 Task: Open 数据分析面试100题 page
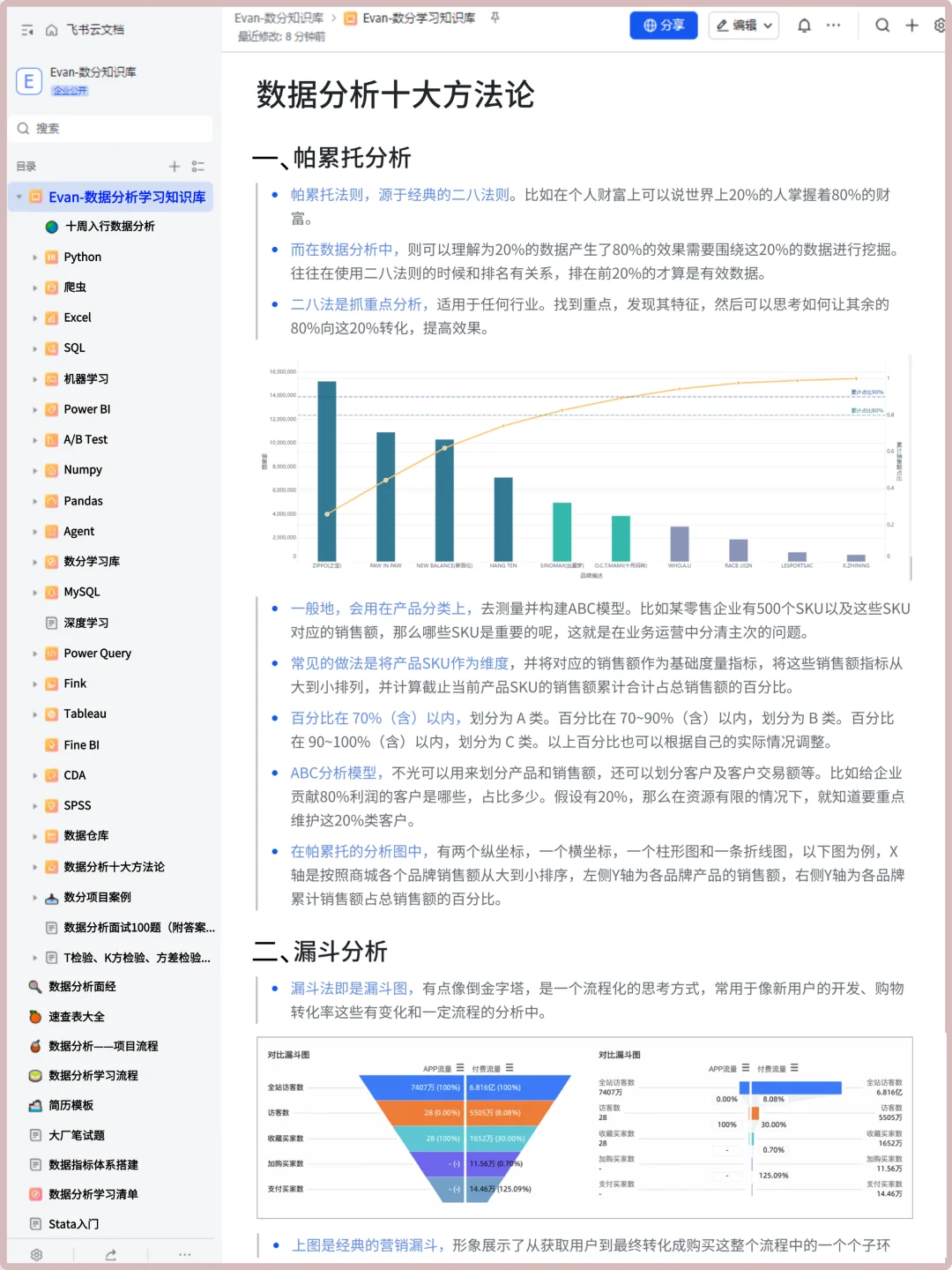point(139,927)
